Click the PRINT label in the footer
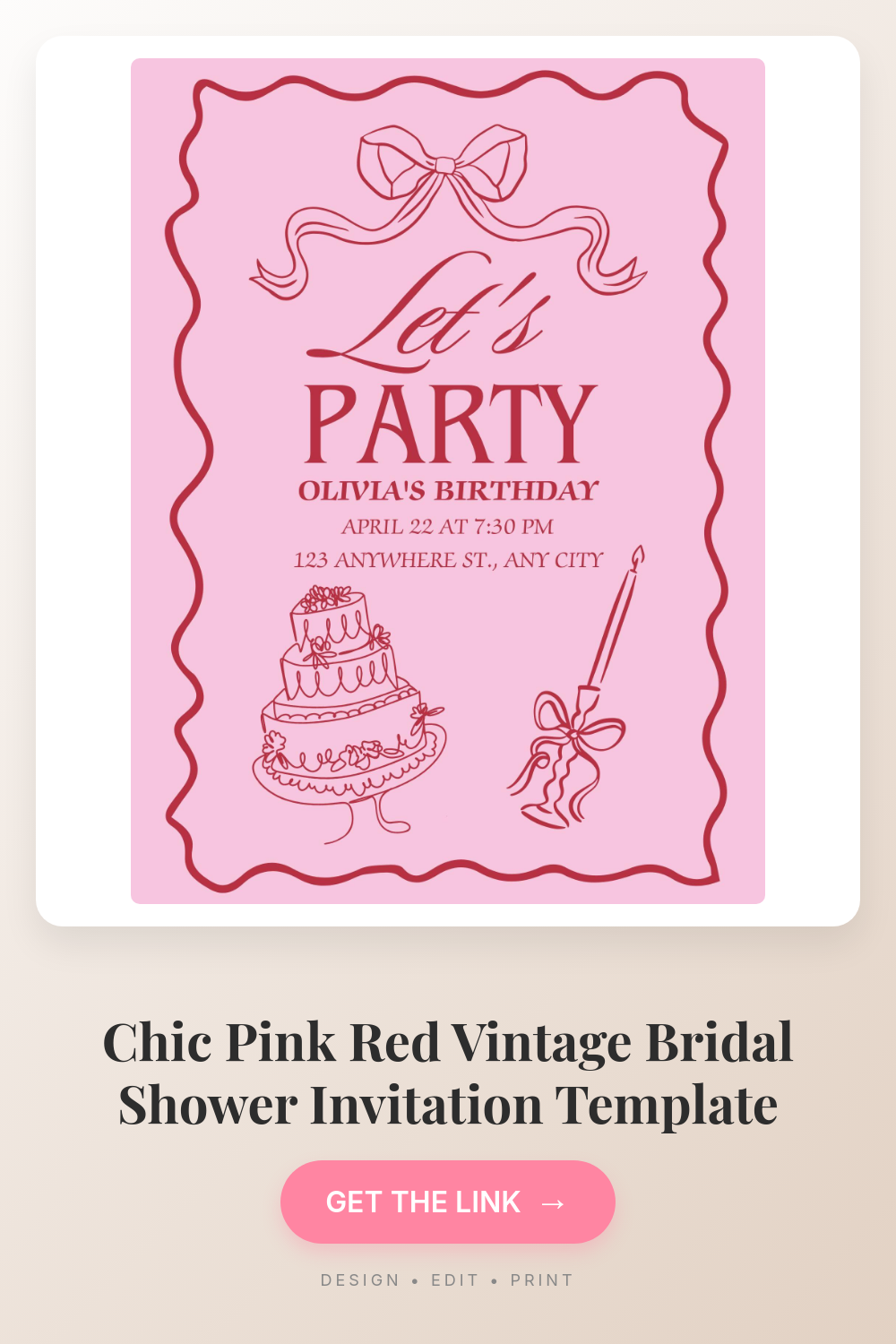The width and height of the screenshot is (896, 1344). [541, 1280]
